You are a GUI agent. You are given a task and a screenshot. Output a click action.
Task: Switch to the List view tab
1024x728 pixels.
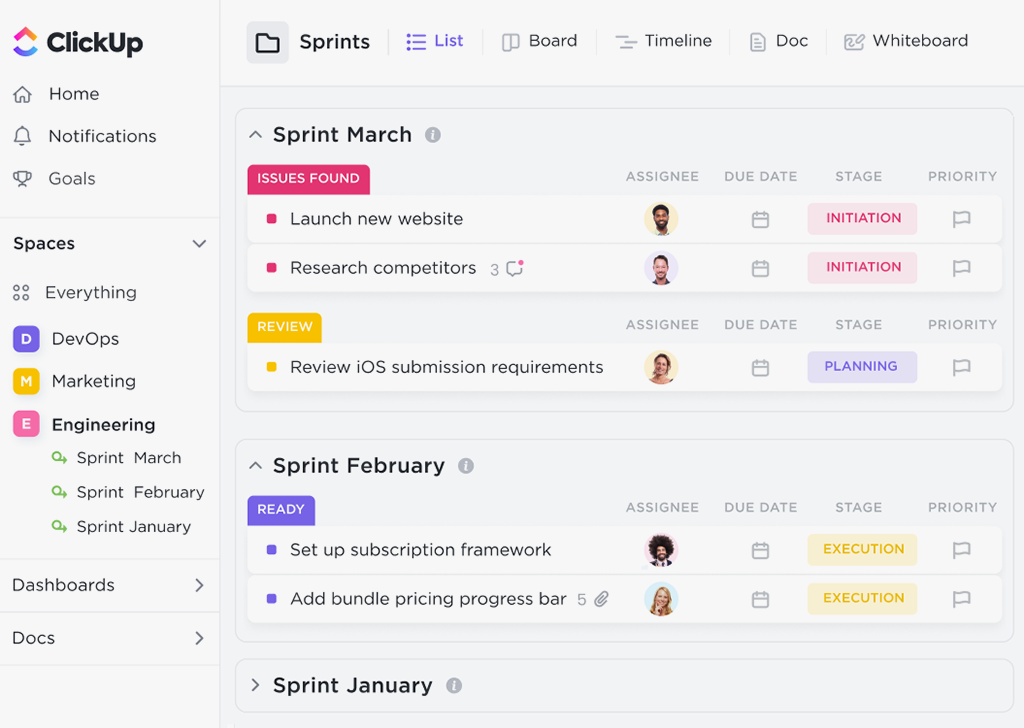tap(434, 41)
